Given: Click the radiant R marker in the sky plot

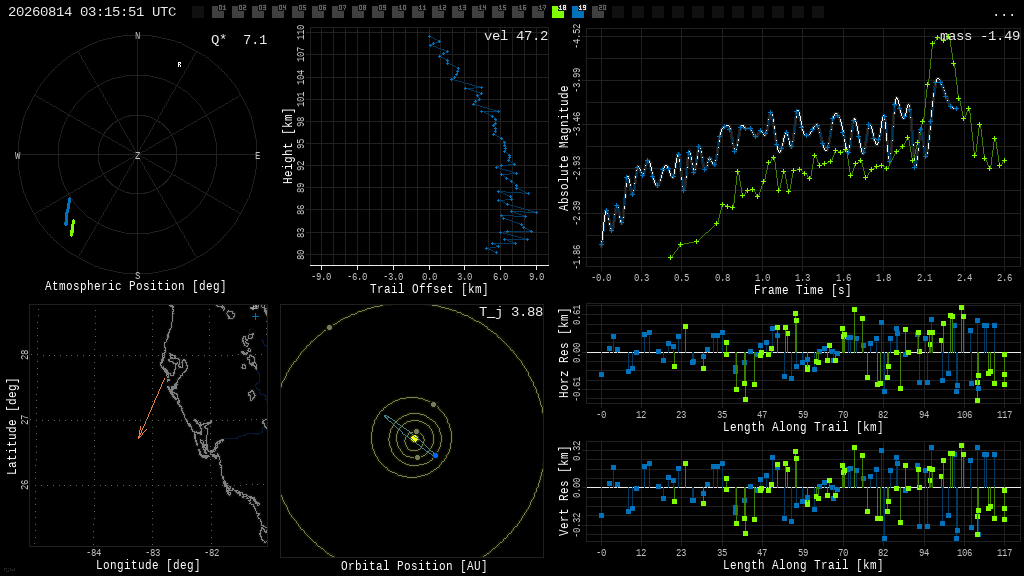Looking at the screenshot, I should point(180,65).
